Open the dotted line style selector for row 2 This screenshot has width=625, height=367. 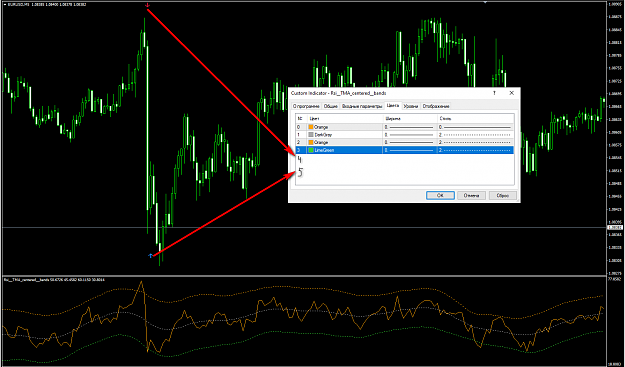pyautogui.click(x=476, y=142)
